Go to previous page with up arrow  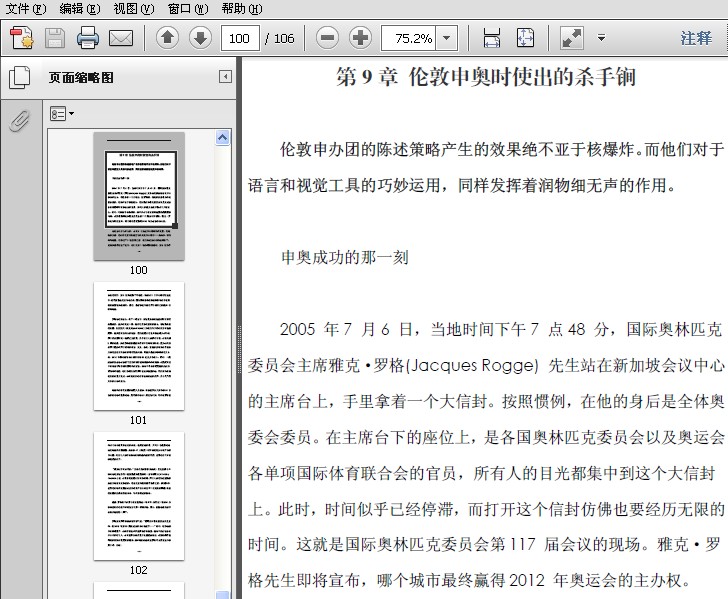(167, 39)
